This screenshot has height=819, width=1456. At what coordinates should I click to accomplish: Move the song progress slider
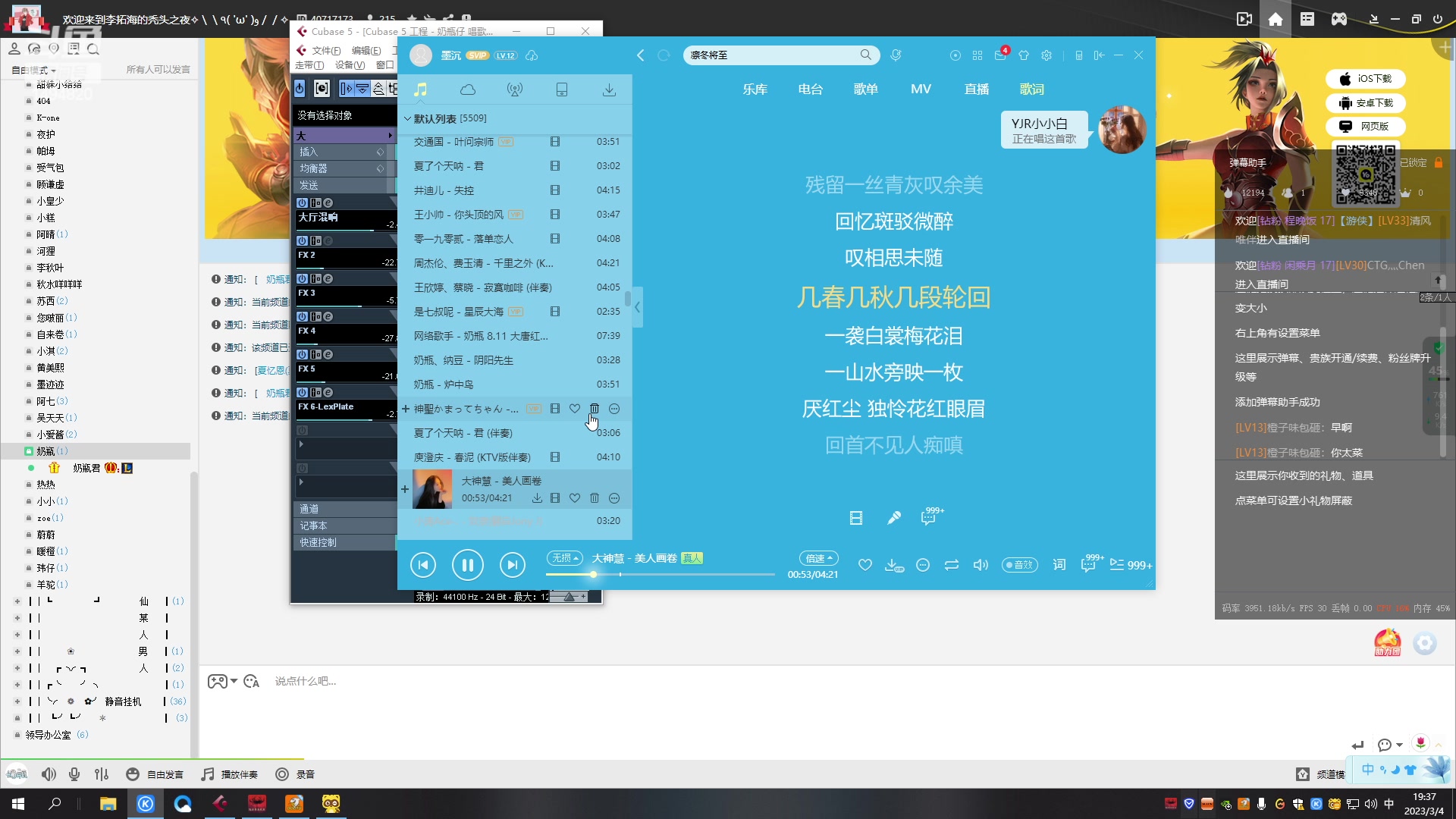tap(593, 575)
